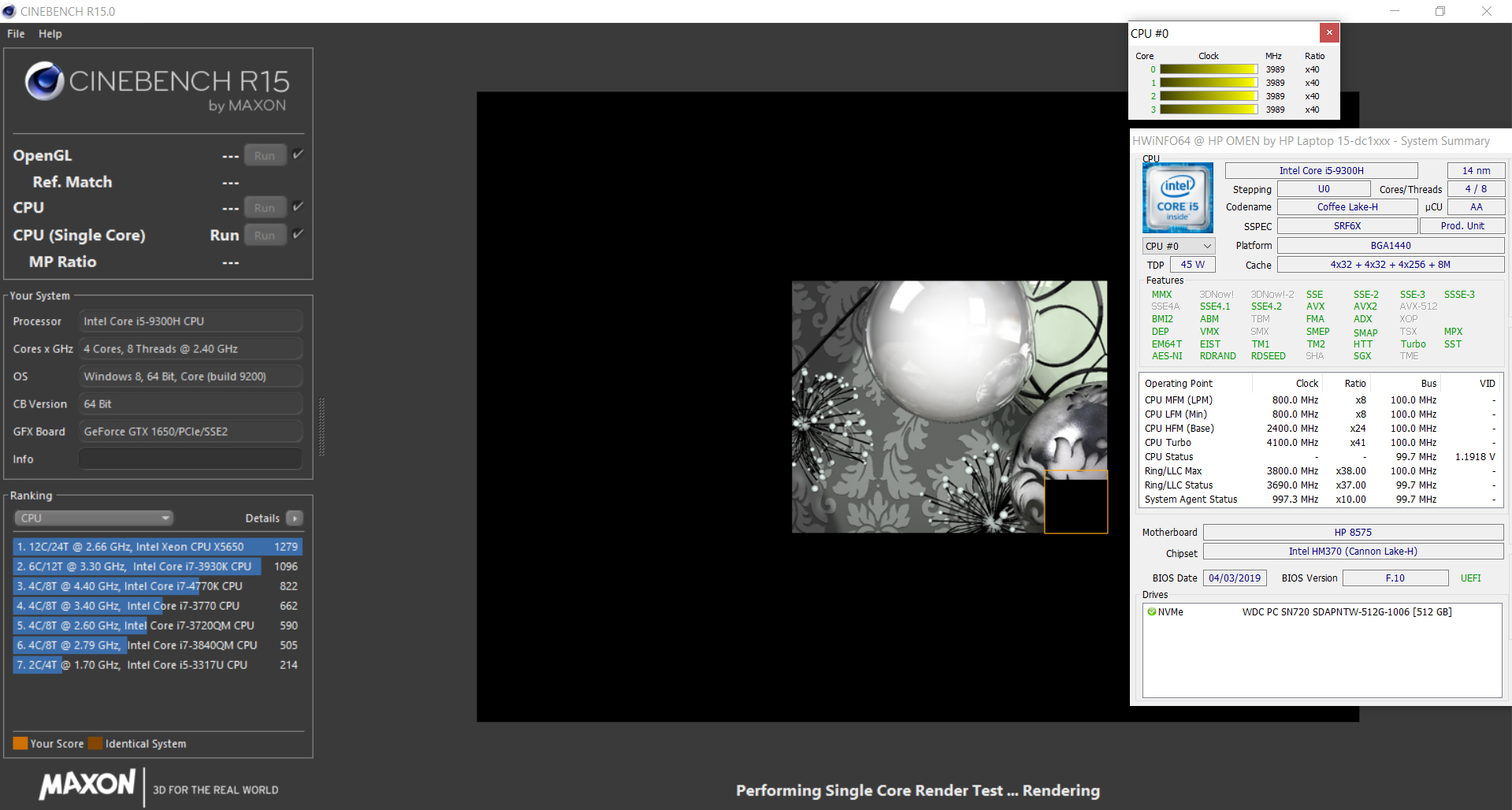Image resolution: width=1512 pixels, height=810 pixels.
Task: Click the Details label in Ranking
Action: (262, 518)
